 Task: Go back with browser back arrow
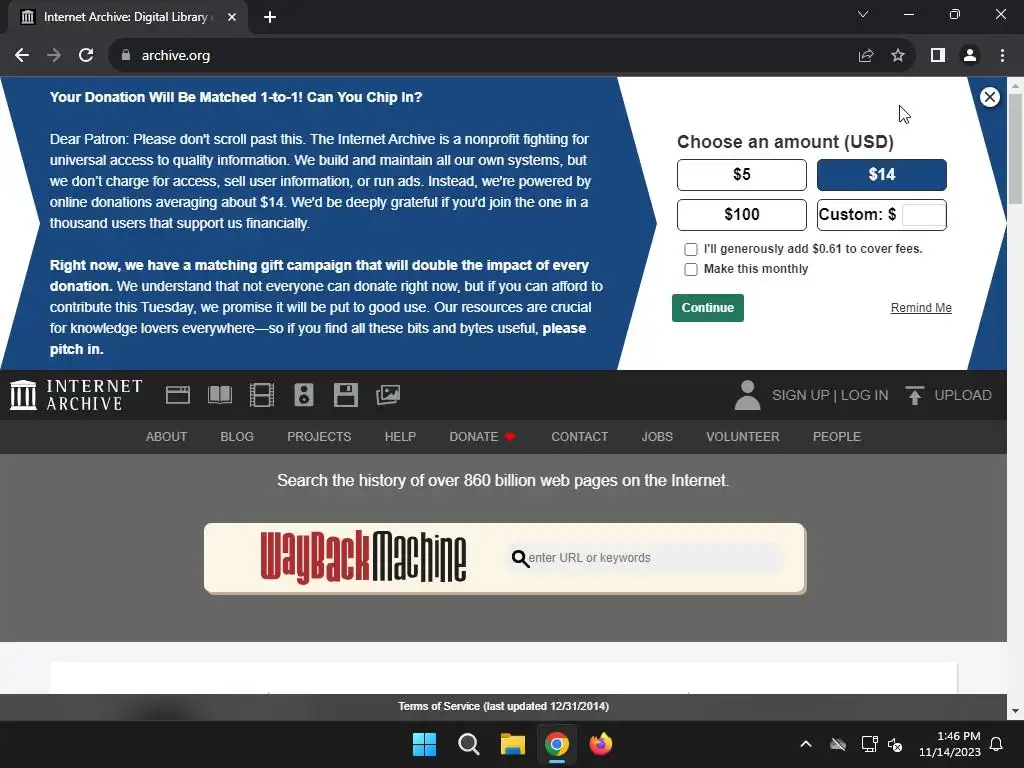(22, 56)
